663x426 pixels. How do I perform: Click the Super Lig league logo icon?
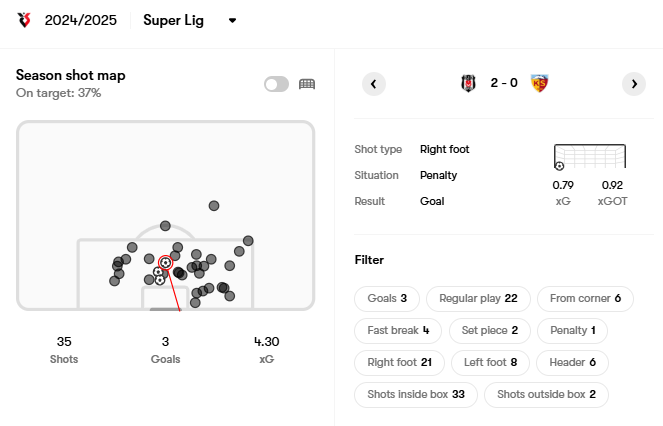pos(25,20)
